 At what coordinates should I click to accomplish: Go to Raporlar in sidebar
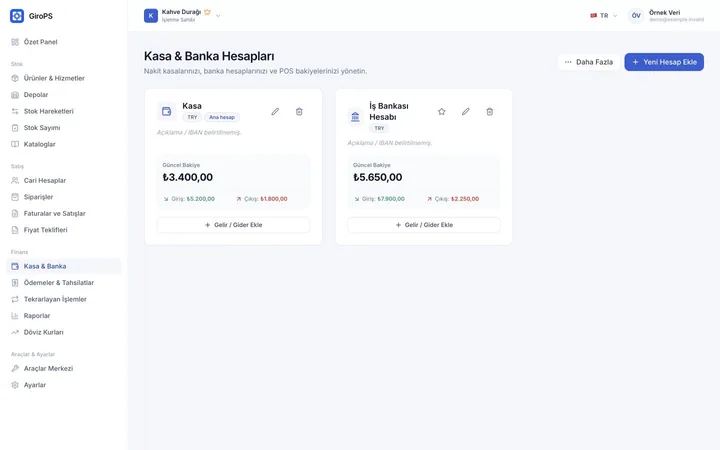pyautogui.click(x=64, y=316)
